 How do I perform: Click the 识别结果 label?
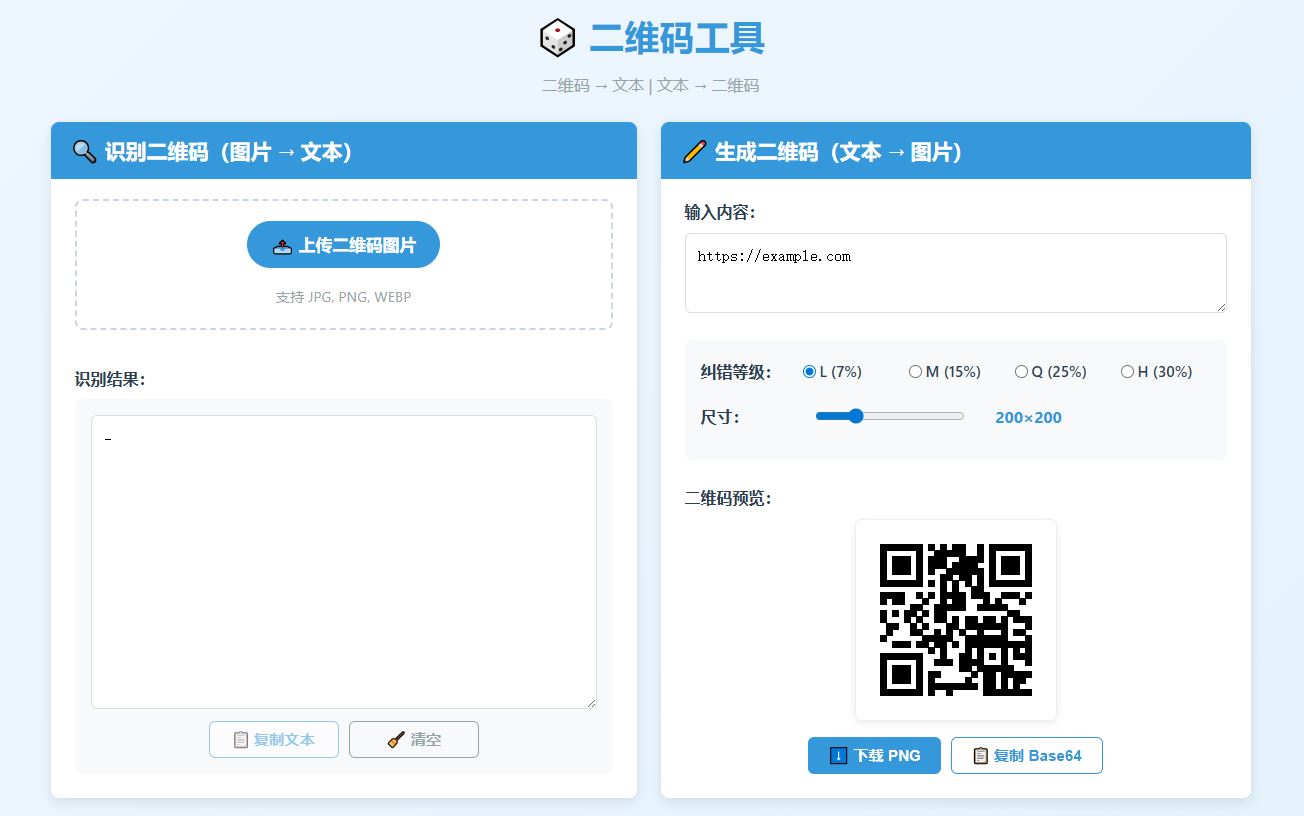pos(110,380)
